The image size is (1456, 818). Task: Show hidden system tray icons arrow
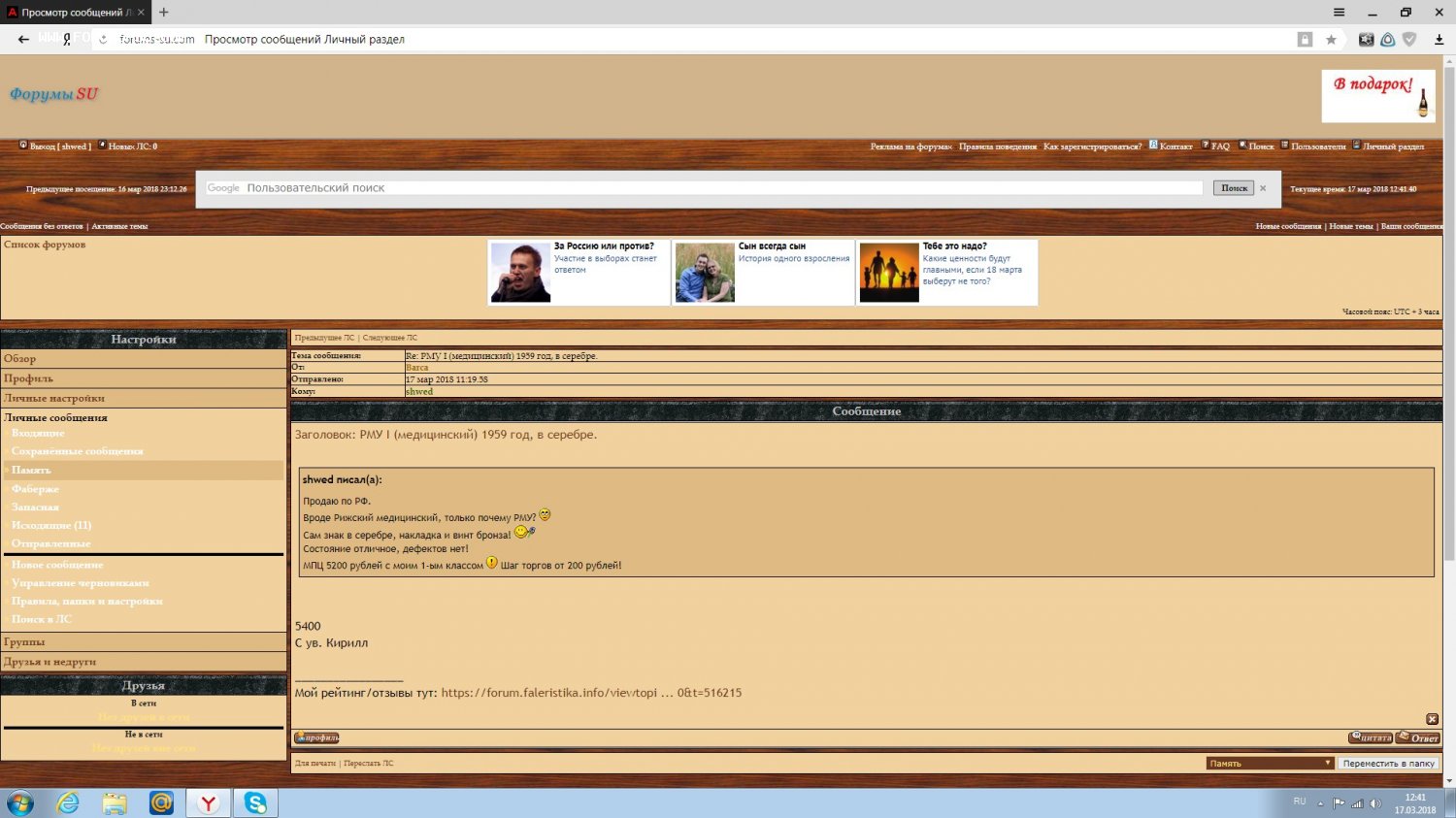tap(1320, 803)
